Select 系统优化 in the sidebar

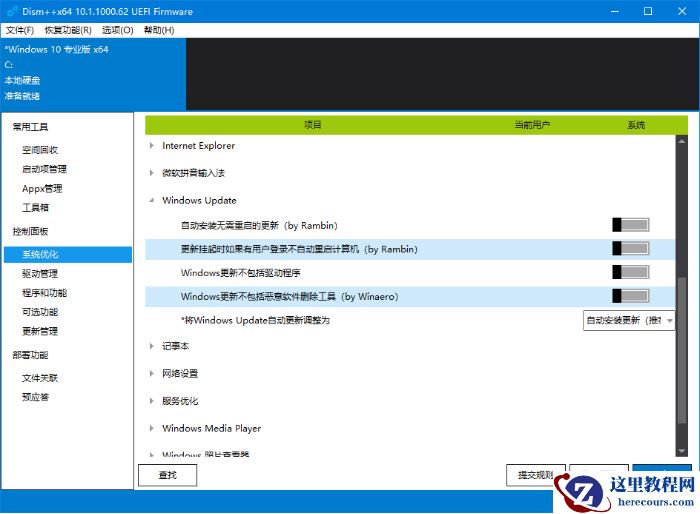[x=68, y=255]
